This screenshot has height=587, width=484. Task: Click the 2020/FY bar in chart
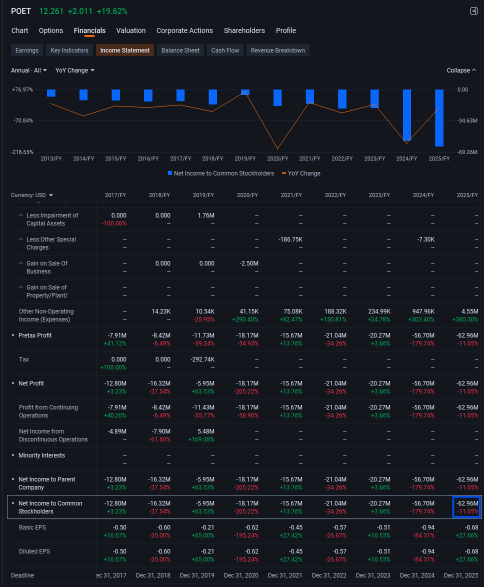coord(277,97)
